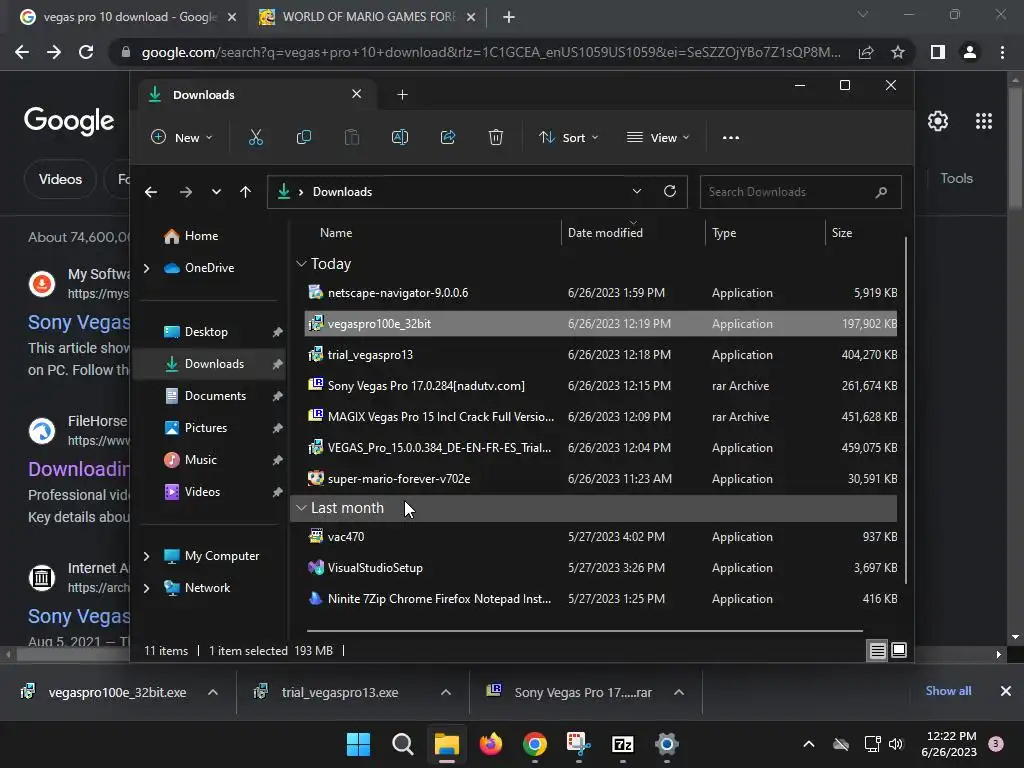The width and height of the screenshot is (1024, 768).
Task: Open the address bar history dropdown
Action: pos(636,191)
